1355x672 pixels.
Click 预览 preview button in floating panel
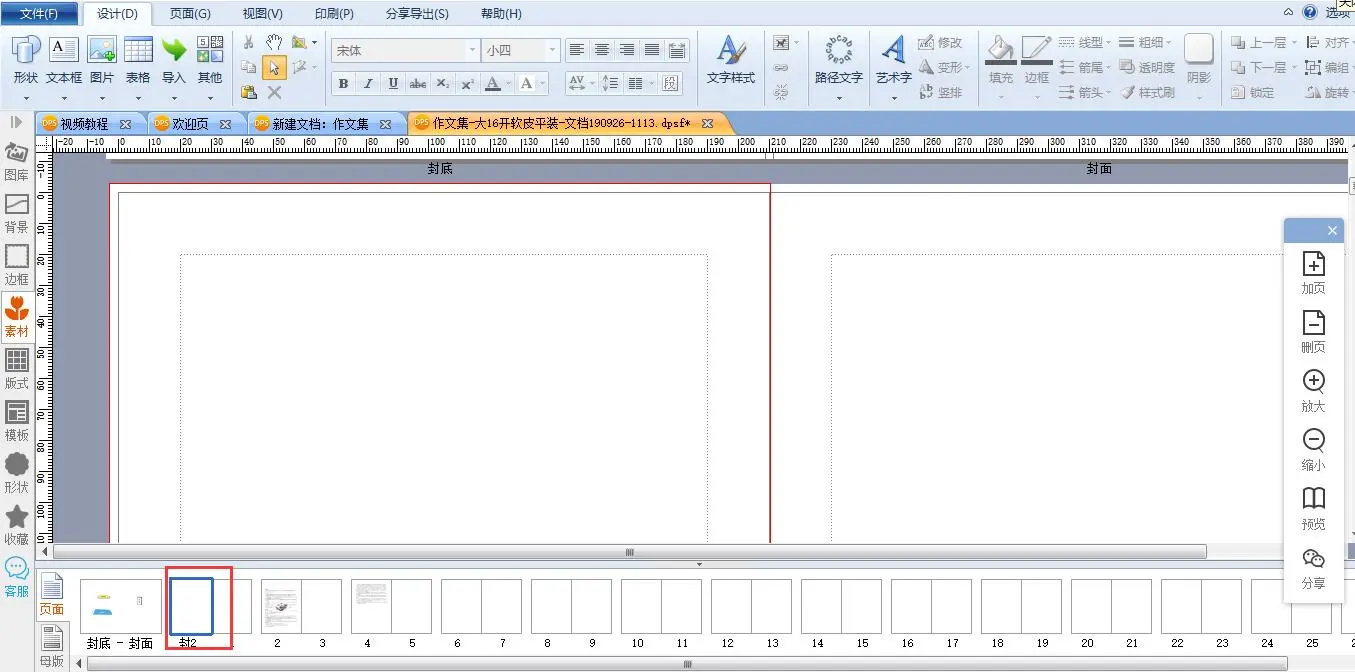tap(1313, 508)
